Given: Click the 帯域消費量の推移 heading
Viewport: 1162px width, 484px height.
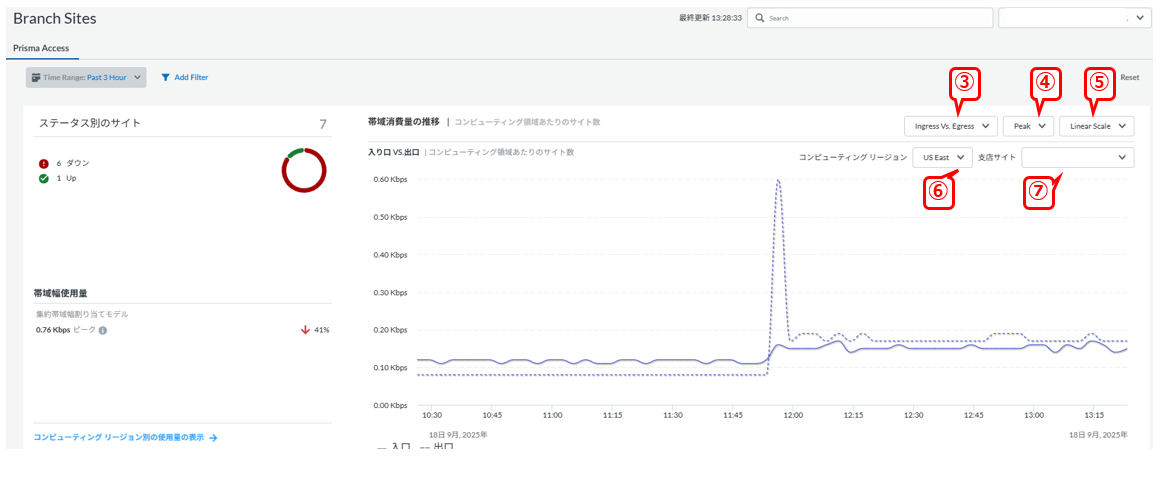Looking at the screenshot, I should tap(404, 121).
